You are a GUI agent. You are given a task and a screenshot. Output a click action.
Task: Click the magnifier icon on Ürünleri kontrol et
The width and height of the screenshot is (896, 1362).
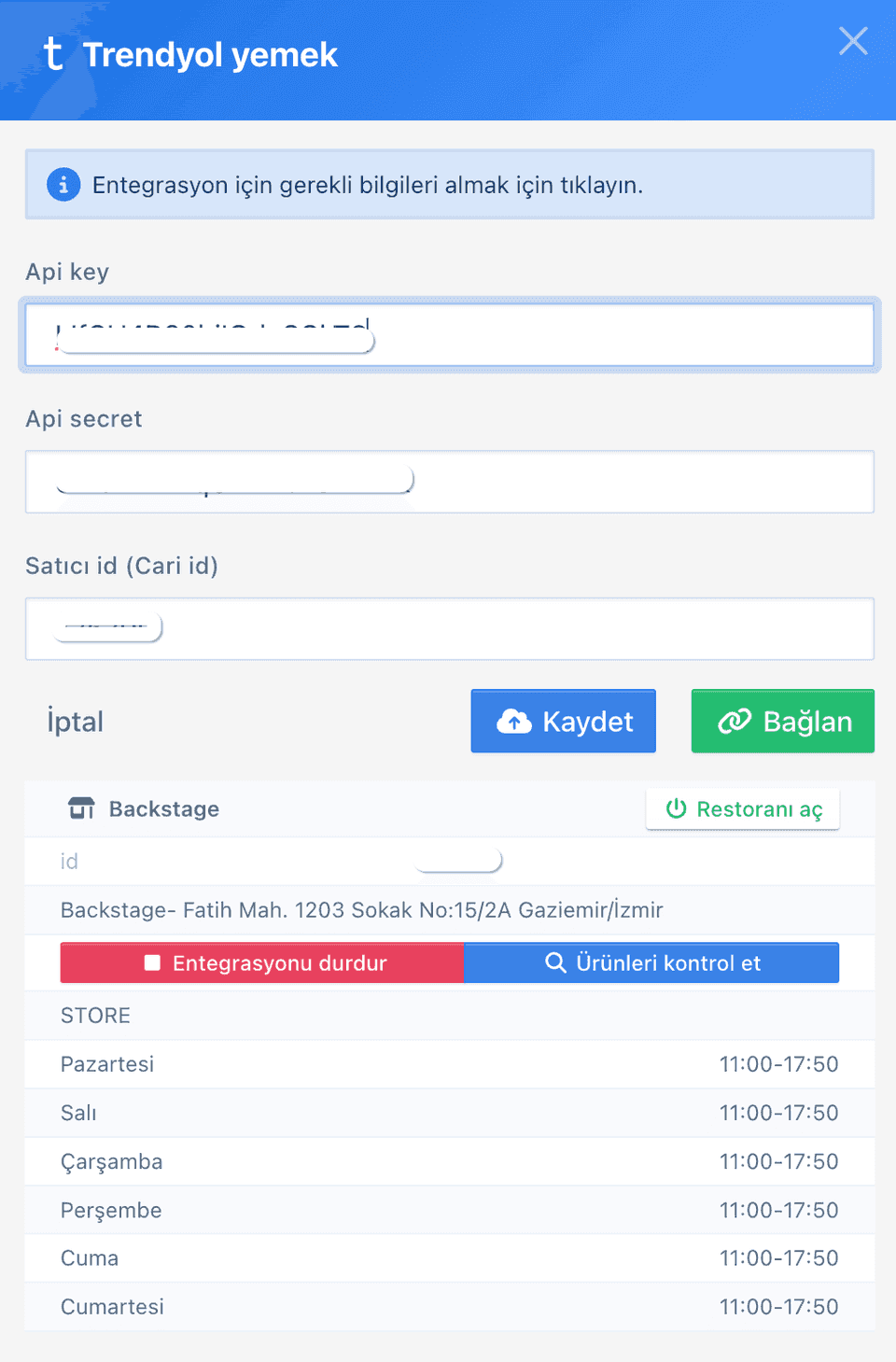point(555,962)
